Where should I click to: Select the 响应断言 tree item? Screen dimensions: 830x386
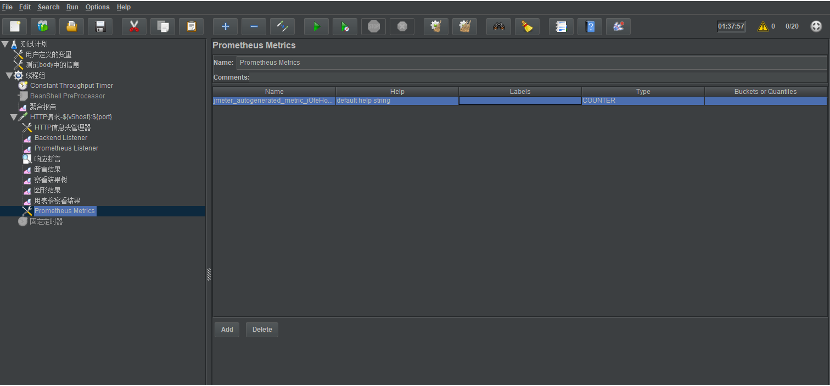pyautogui.click(x=47, y=159)
